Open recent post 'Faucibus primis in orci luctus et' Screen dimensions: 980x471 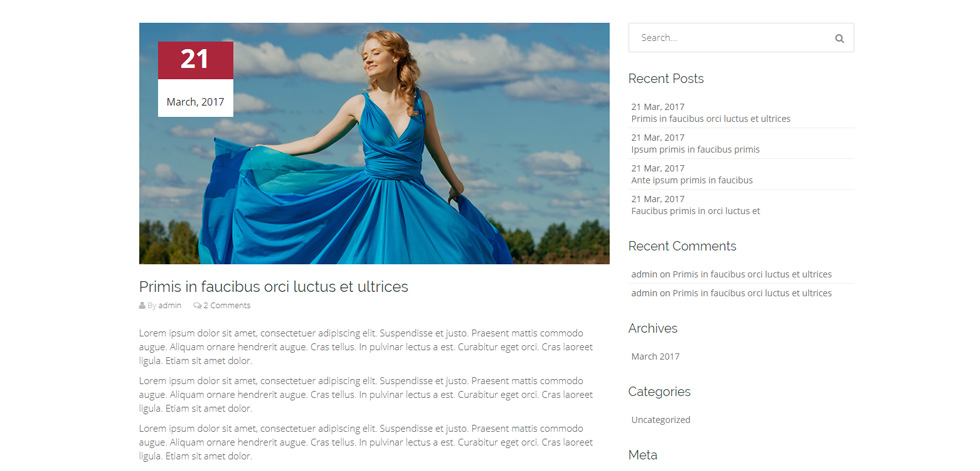click(x=696, y=211)
